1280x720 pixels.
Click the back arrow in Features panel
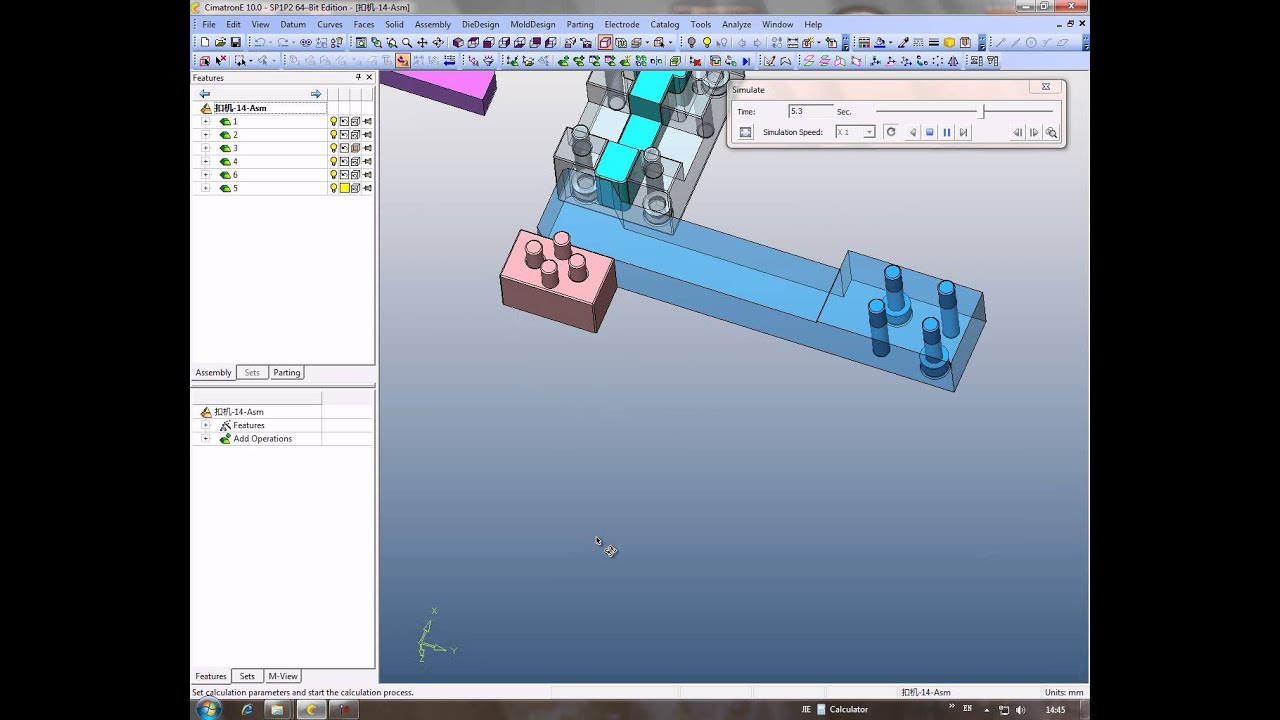coord(204,94)
